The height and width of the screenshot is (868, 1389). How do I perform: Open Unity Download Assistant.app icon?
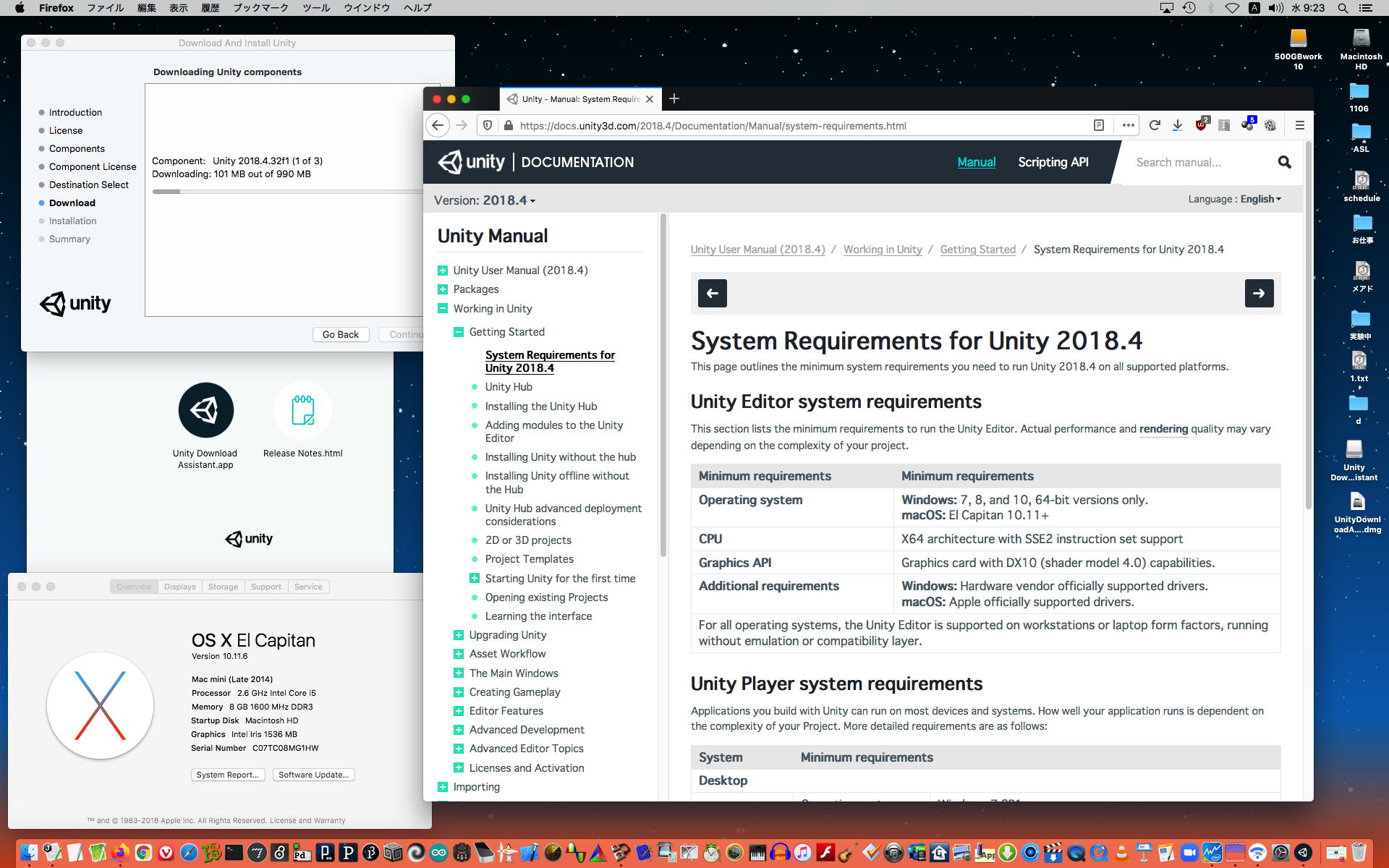click(205, 410)
